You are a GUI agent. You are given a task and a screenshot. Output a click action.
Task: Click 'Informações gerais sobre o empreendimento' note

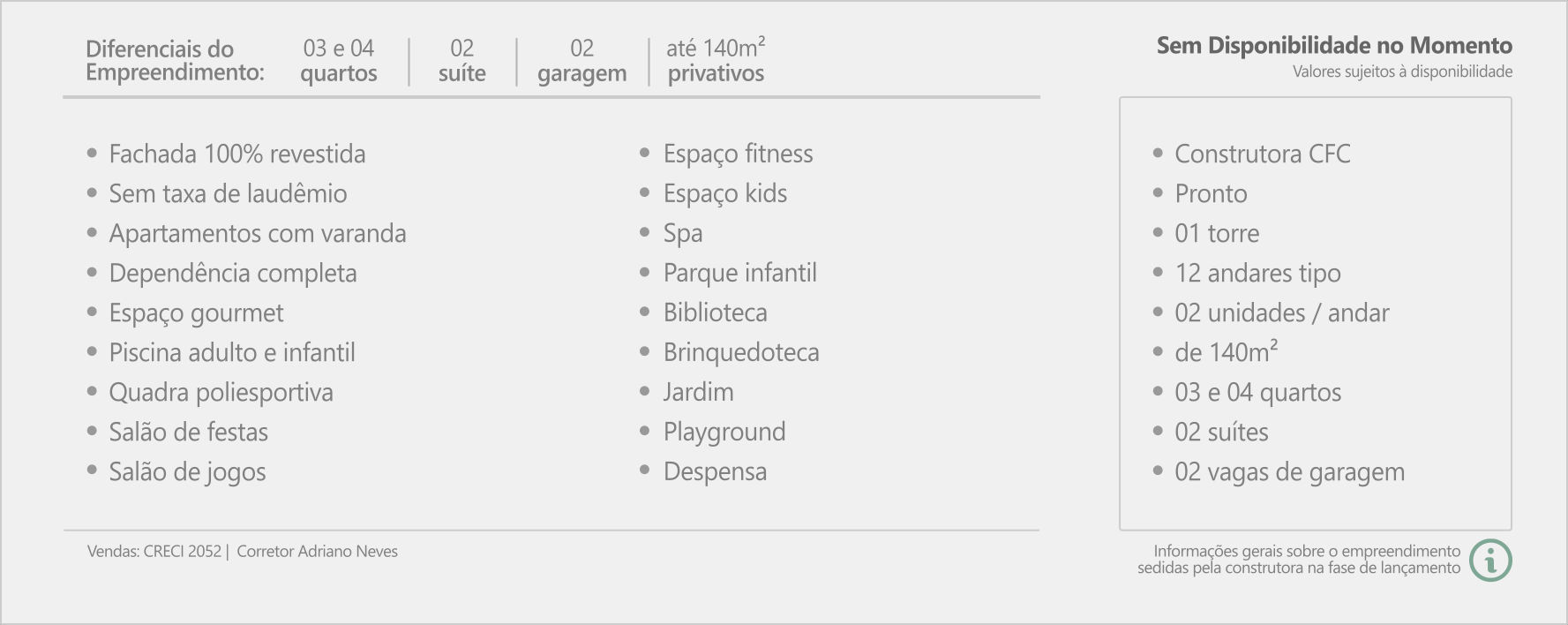pos(1307,551)
